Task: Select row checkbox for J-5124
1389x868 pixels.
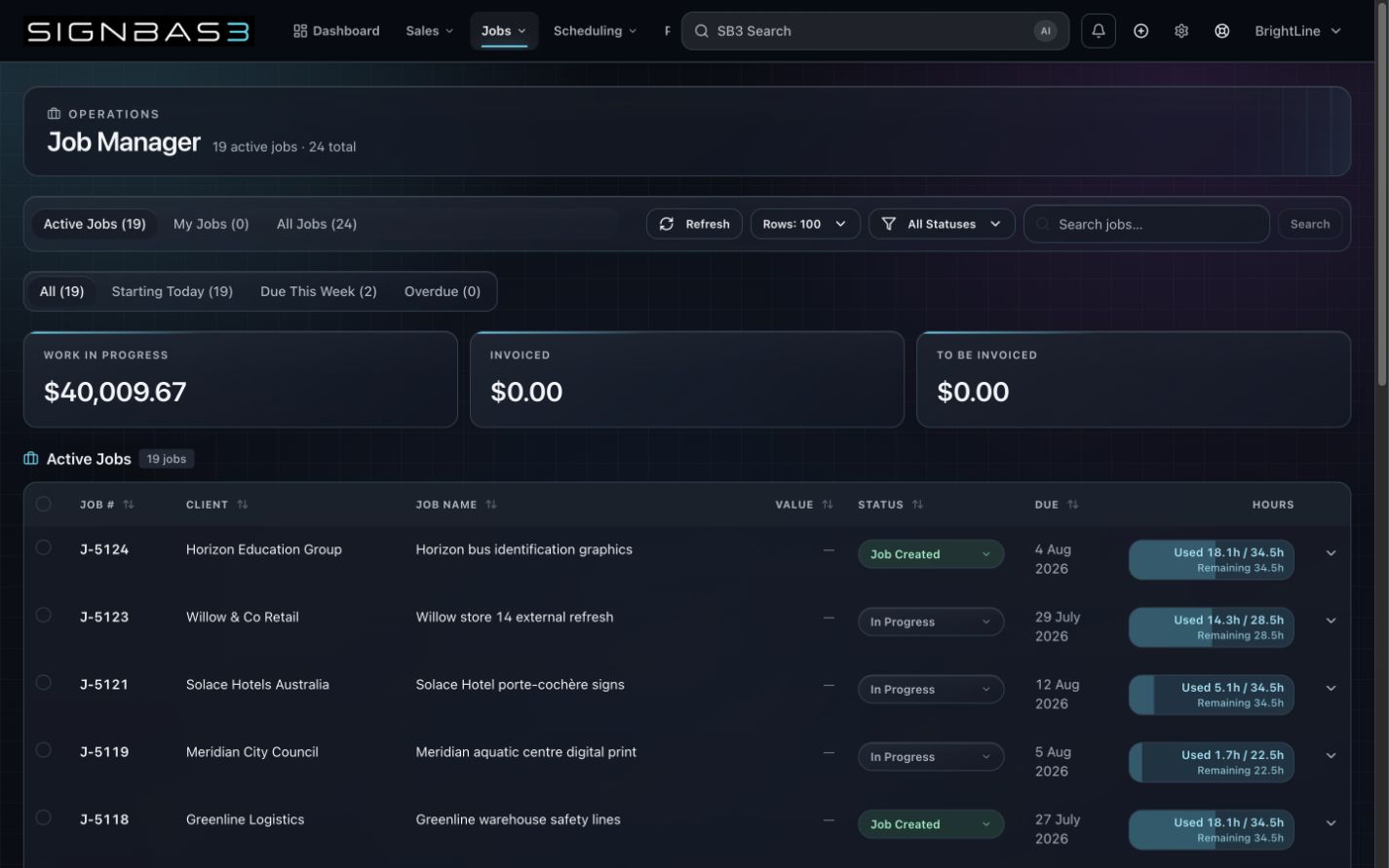Action: 43,547
